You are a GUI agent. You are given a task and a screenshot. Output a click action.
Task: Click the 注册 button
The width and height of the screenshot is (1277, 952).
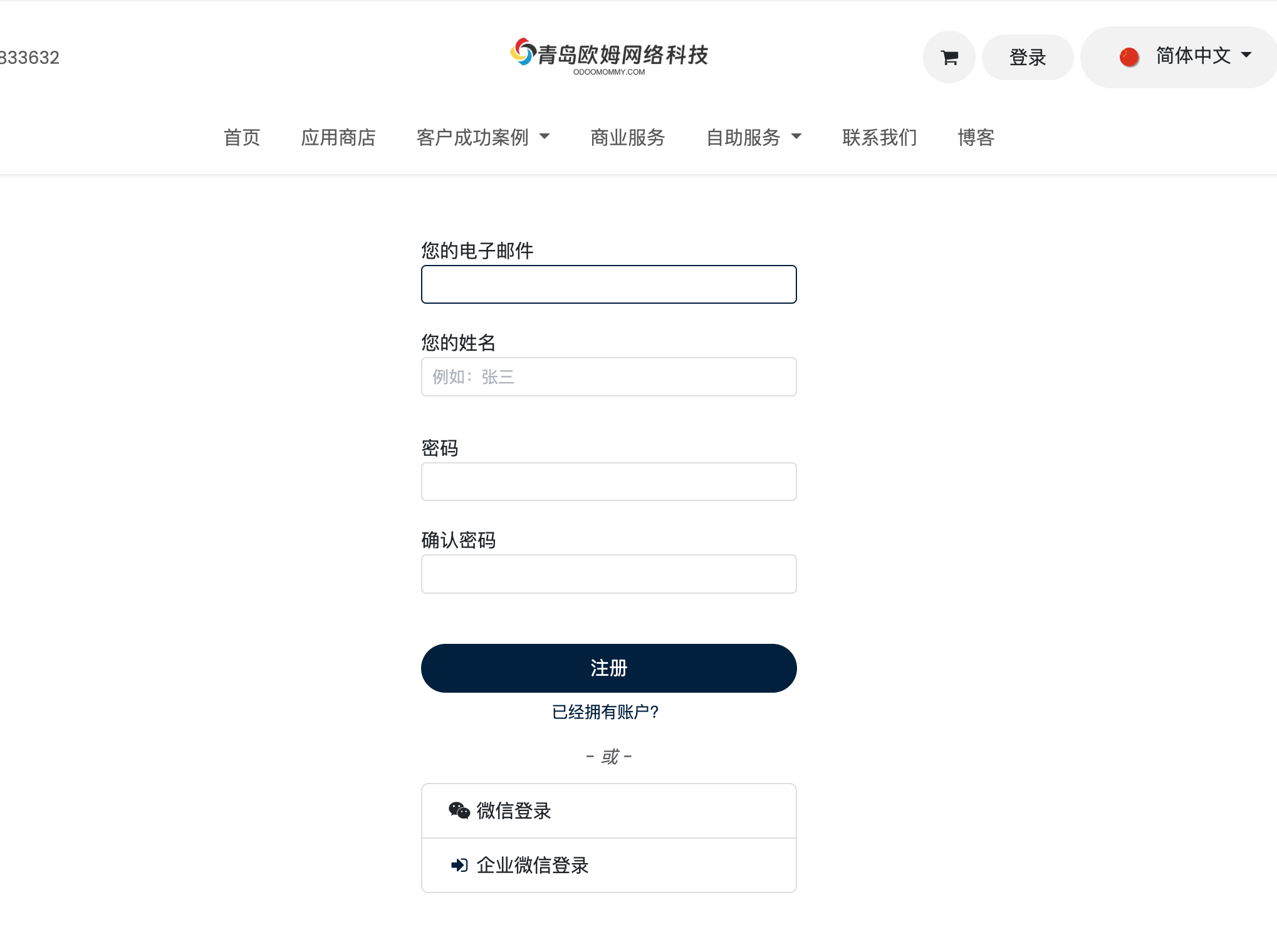click(608, 668)
